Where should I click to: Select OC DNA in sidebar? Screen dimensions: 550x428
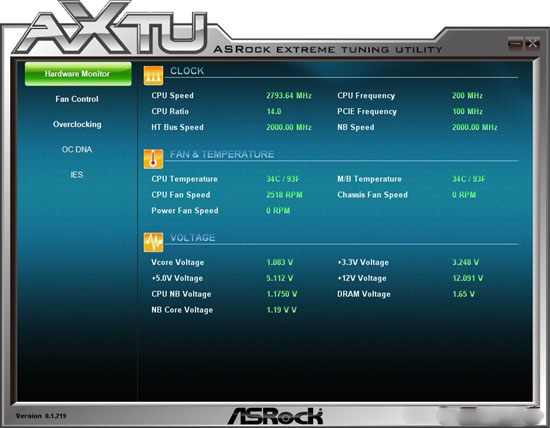(x=77, y=150)
